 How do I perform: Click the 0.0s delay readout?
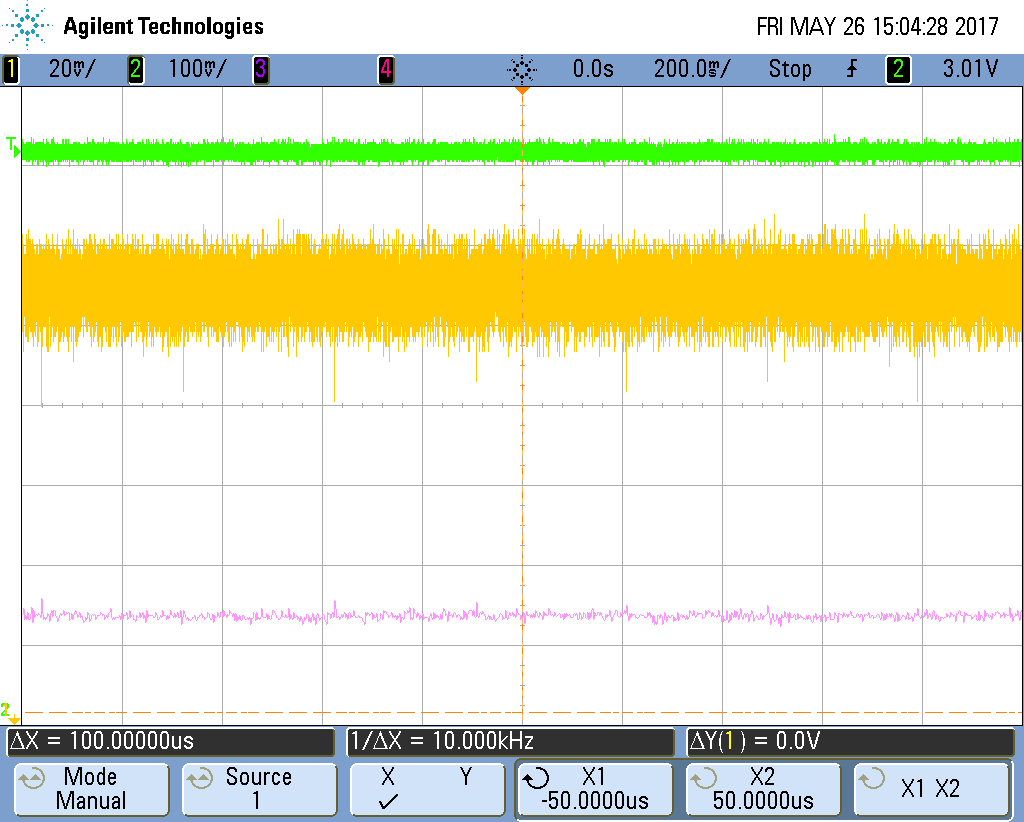[x=593, y=69]
